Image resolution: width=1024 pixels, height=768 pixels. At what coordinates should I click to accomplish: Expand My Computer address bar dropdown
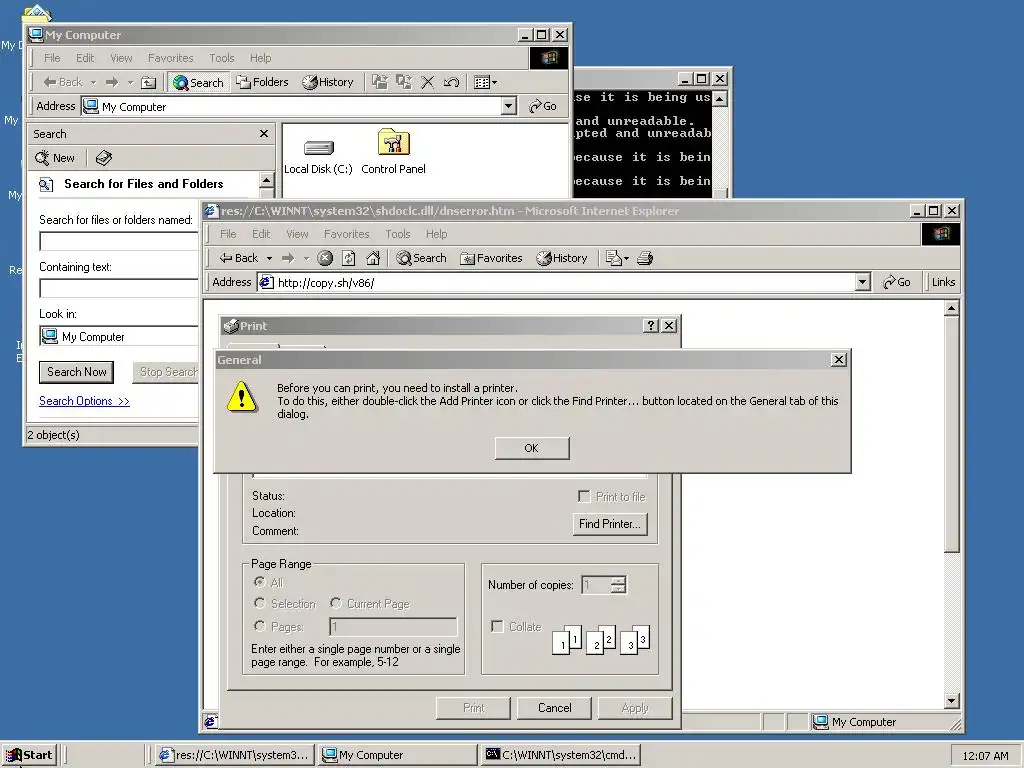click(x=509, y=106)
